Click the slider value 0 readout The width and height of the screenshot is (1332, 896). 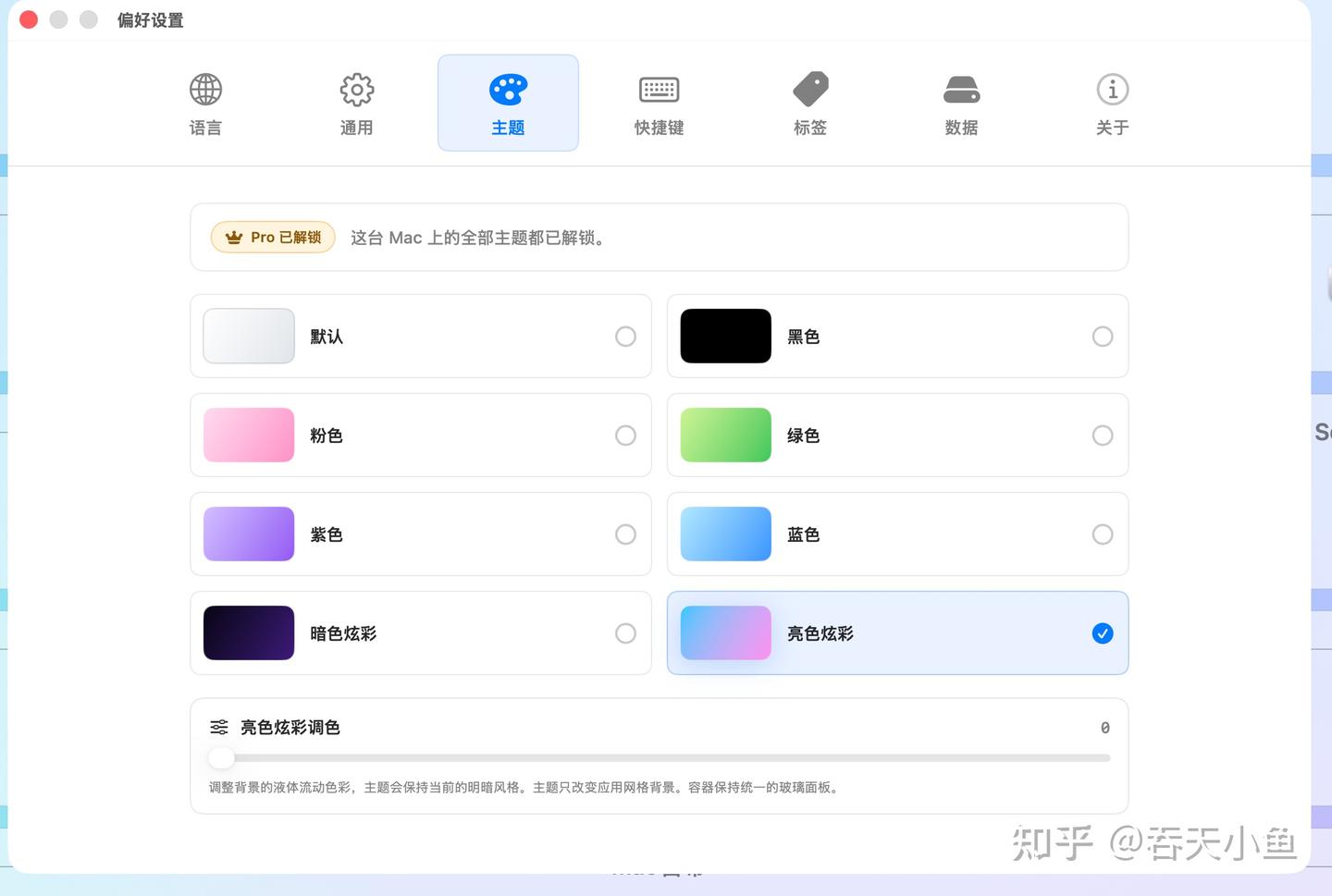1104,728
